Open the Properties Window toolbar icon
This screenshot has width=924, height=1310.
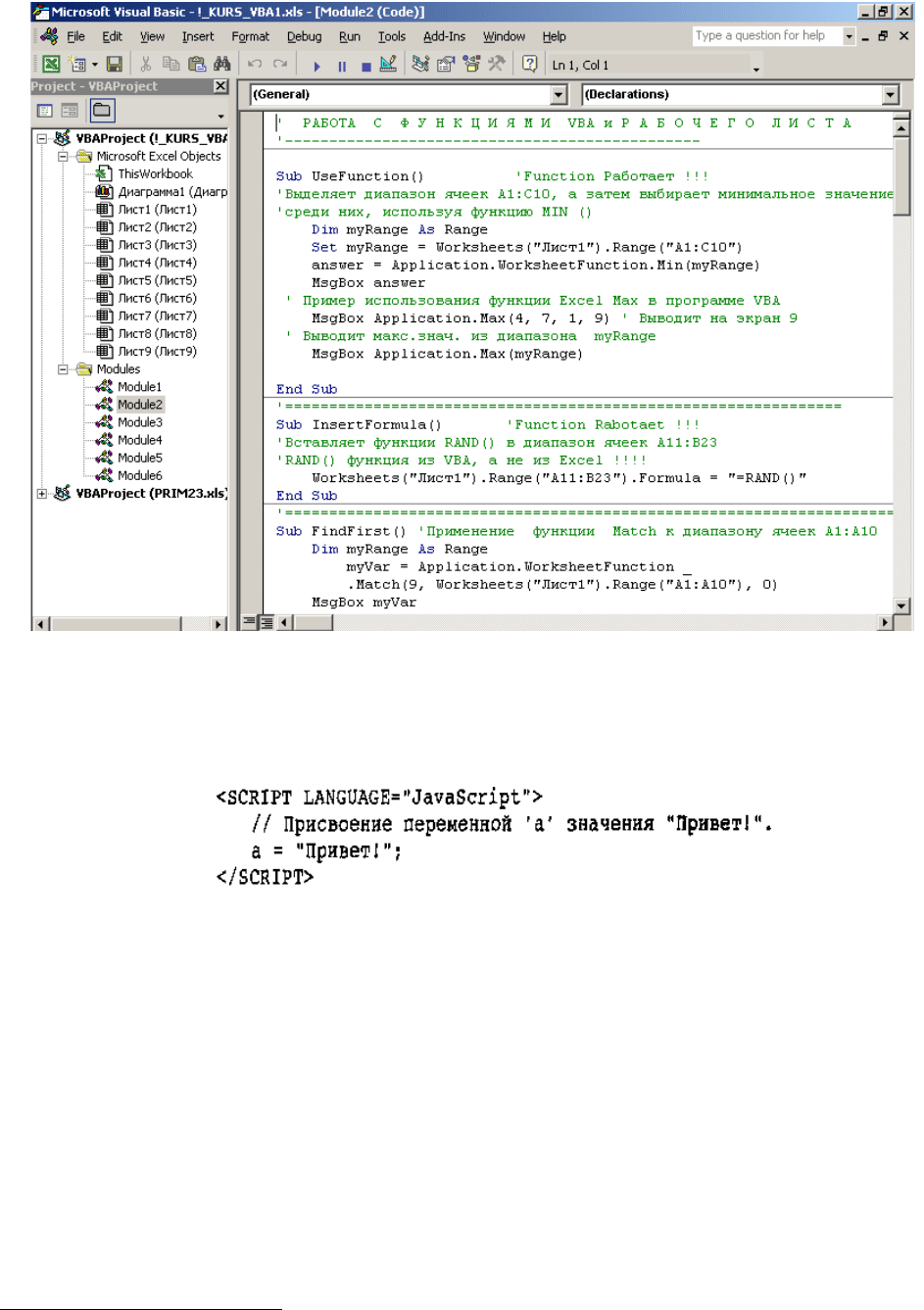(446, 65)
